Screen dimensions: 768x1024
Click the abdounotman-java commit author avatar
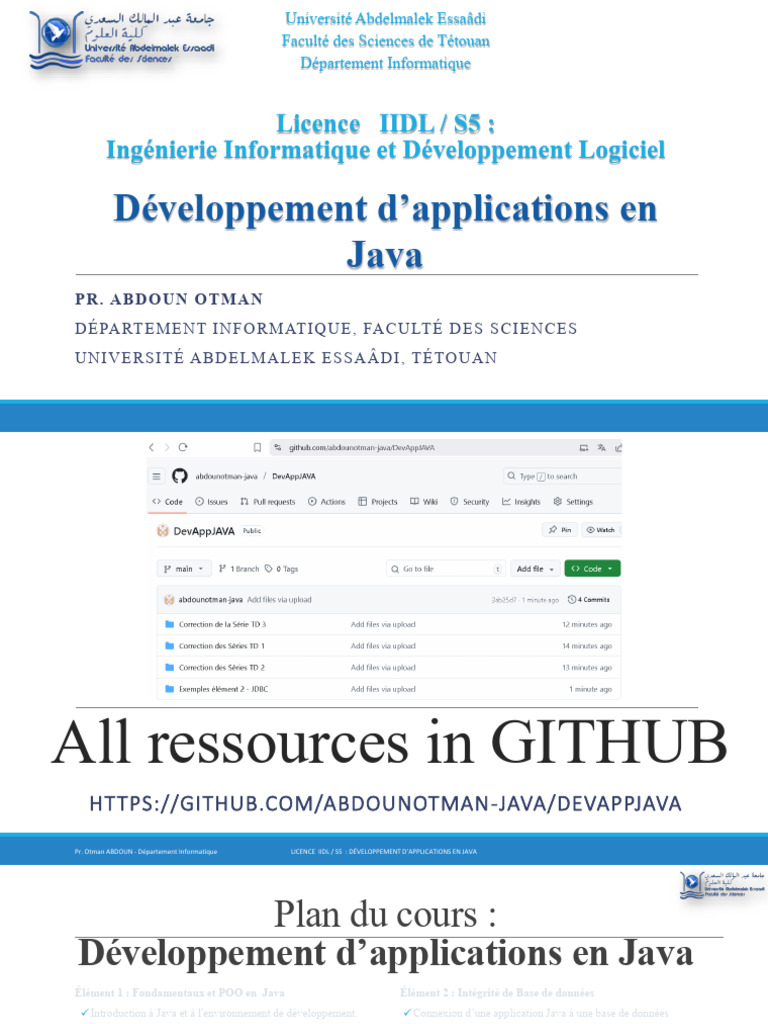pyautogui.click(x=169, y=600)
